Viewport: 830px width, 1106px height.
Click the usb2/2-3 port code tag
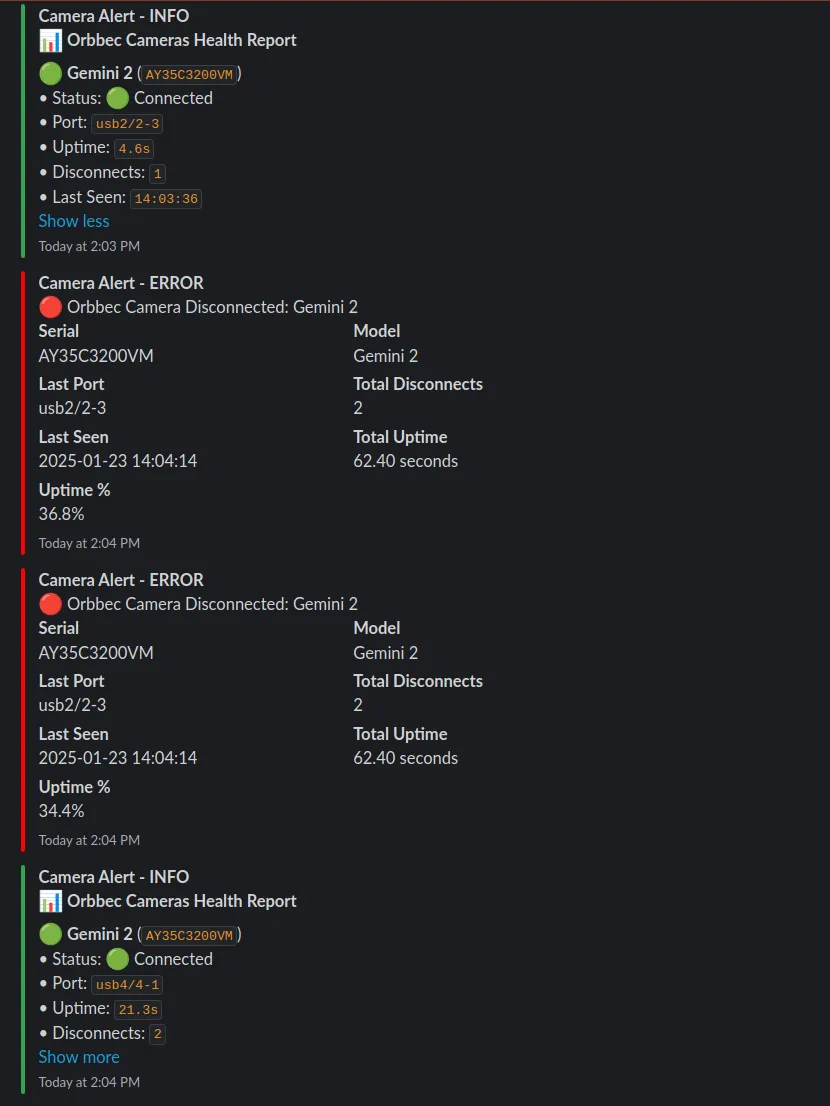(128, 123)
